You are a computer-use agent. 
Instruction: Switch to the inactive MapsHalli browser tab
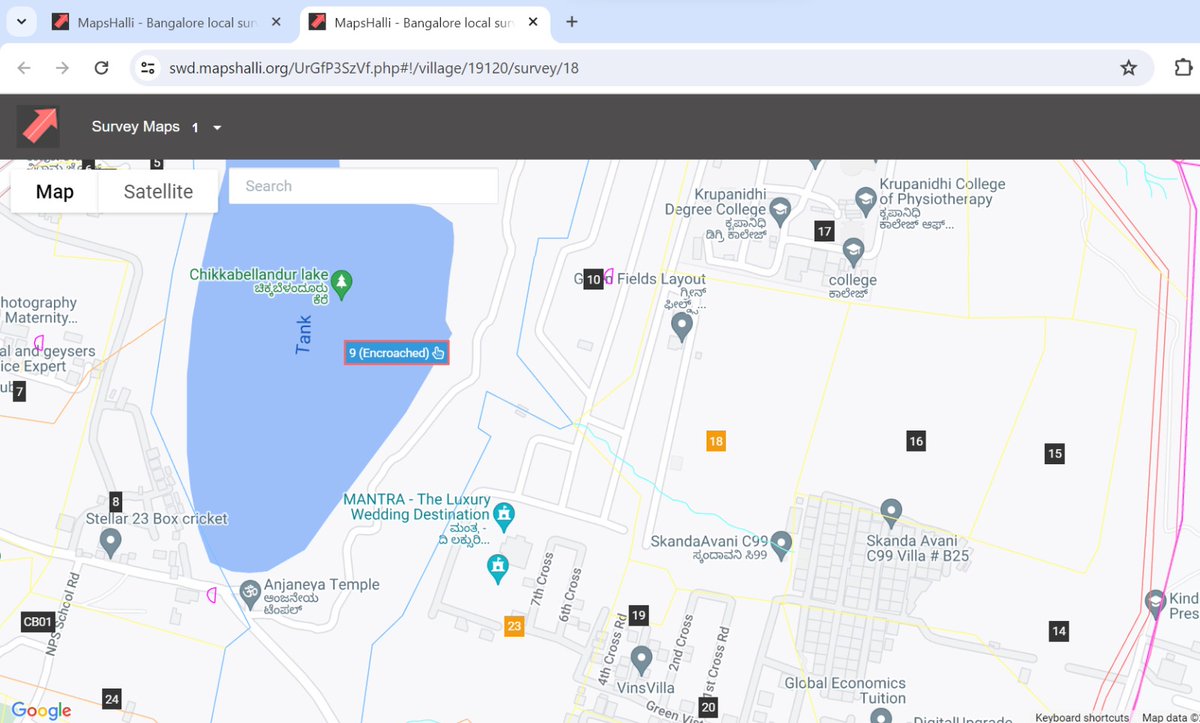coord(165,21)
